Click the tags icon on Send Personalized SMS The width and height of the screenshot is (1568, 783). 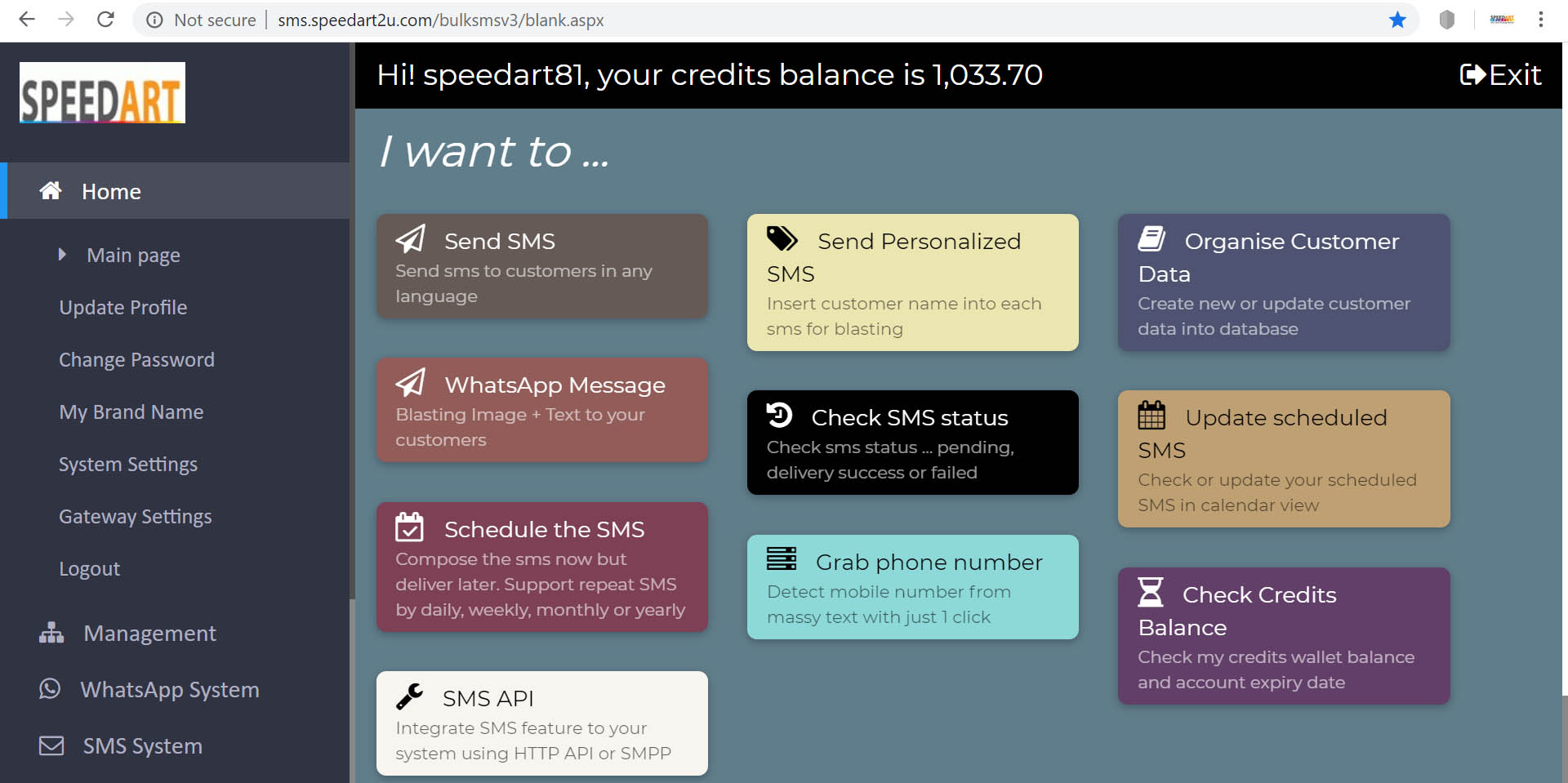tap(782, 238)
